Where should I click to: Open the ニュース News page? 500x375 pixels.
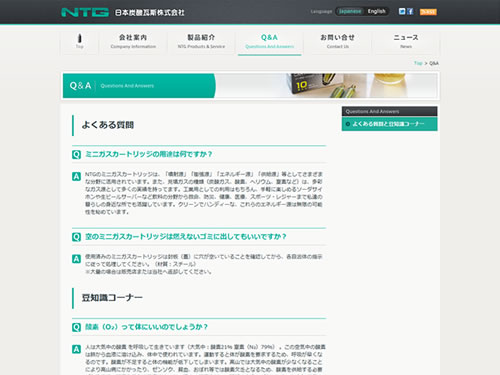406,41
